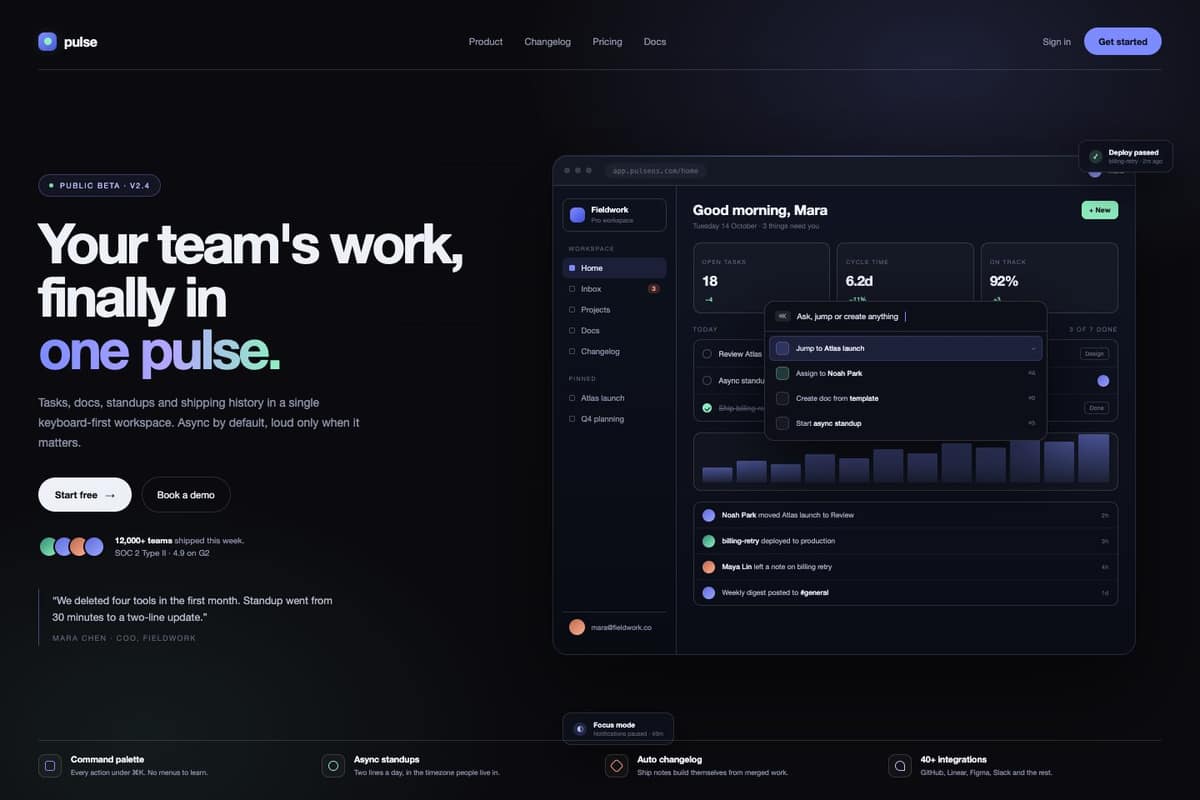Check the Review Atlas task circle
Image resolution: width=1200 pixels, height=800 pixels.
(707, 354)
